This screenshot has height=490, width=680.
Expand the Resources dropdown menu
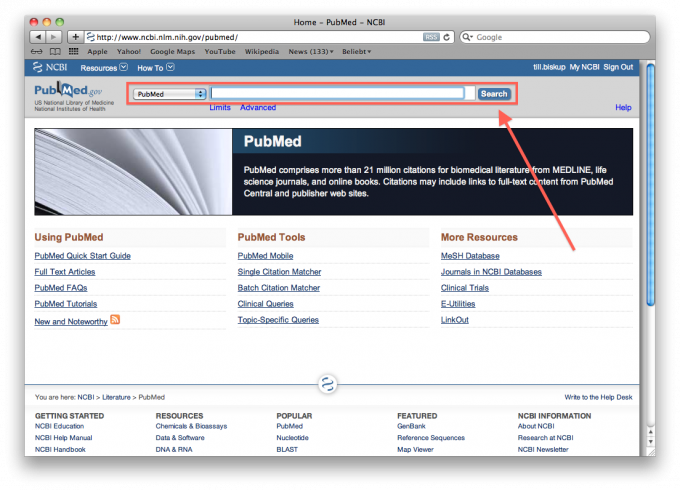pos(104,68)
